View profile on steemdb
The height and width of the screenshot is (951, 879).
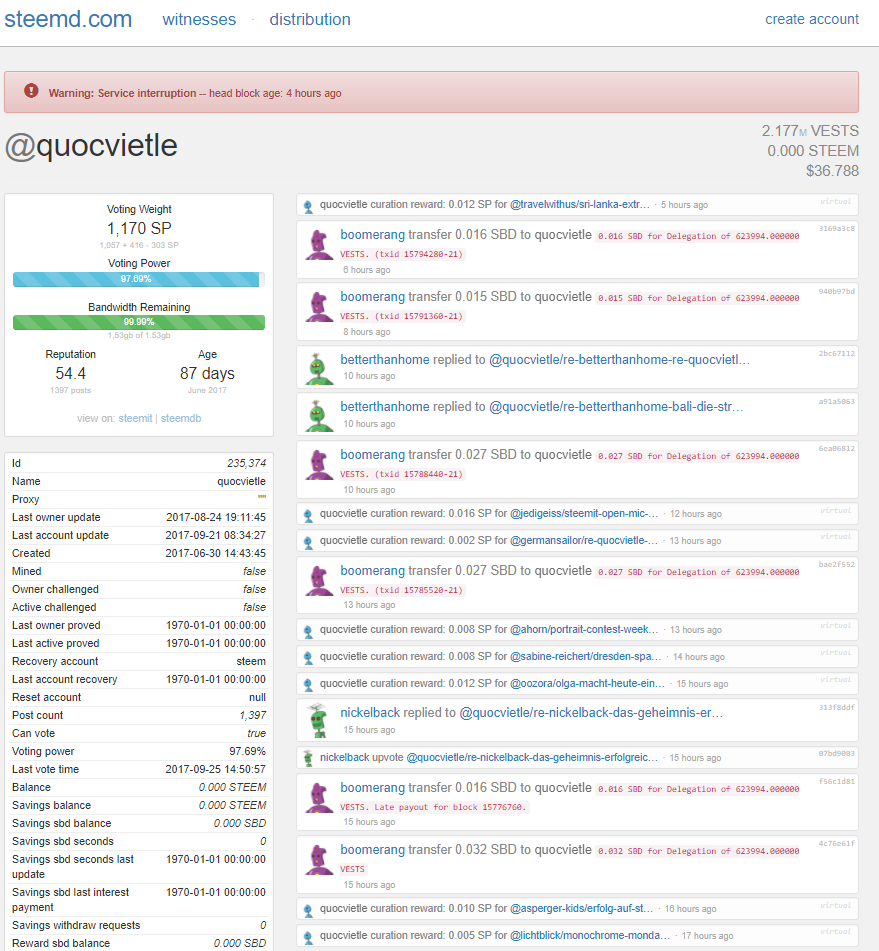[181, 418]
